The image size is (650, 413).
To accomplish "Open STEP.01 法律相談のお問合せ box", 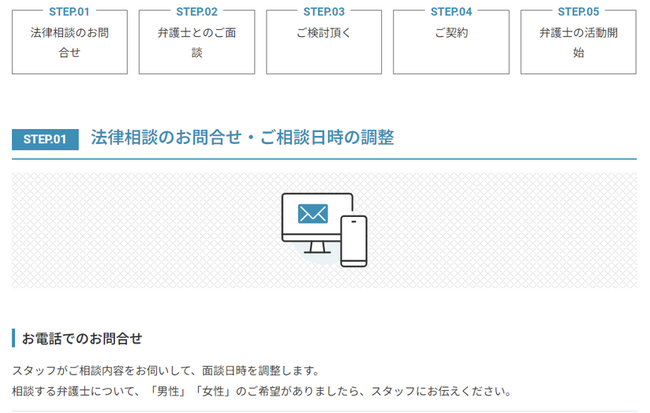I will (70, 41).
